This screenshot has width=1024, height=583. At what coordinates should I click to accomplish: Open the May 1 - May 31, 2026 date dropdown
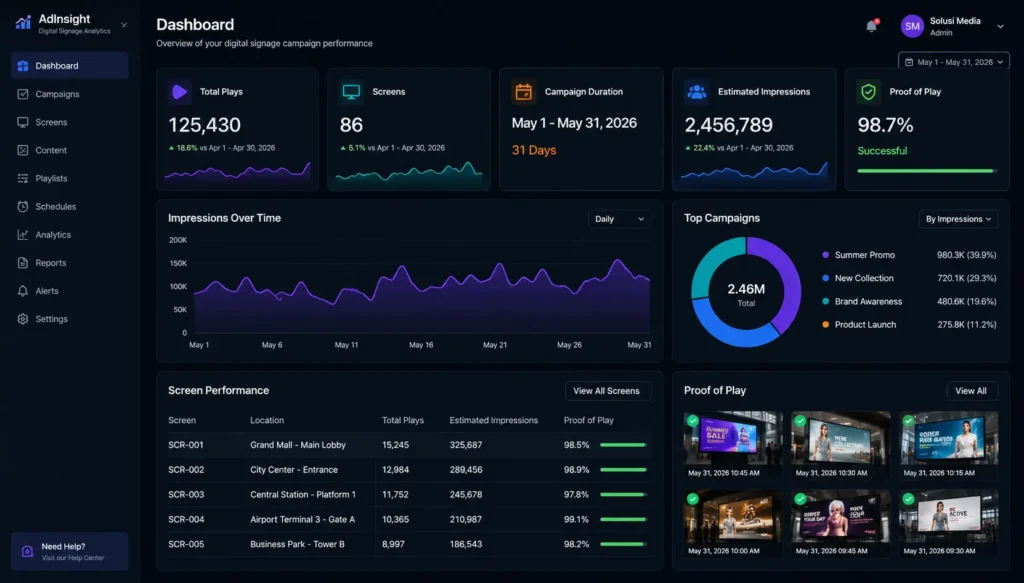coord(954,62)
